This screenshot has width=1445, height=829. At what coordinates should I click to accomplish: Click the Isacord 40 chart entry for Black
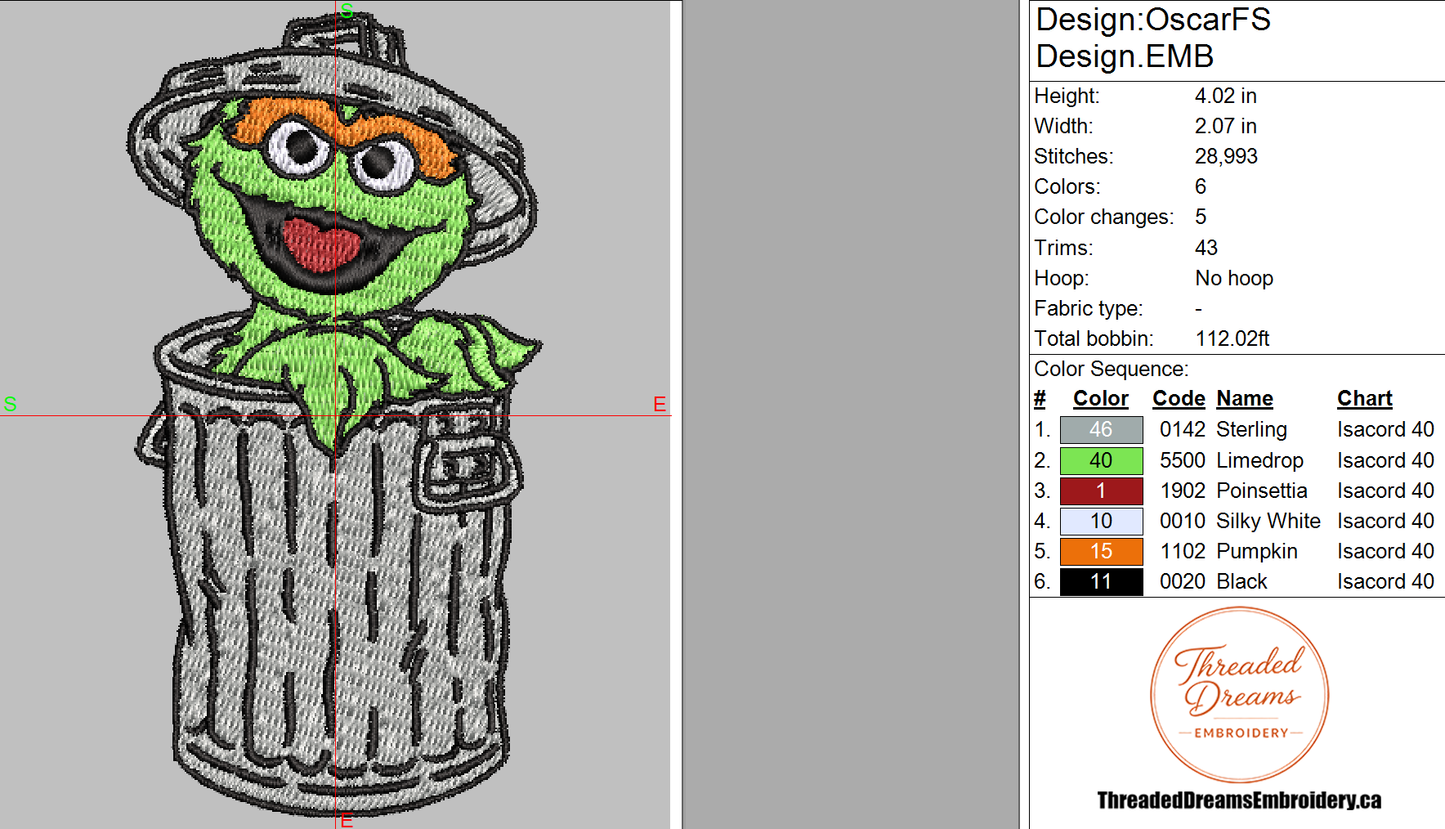1385,581
